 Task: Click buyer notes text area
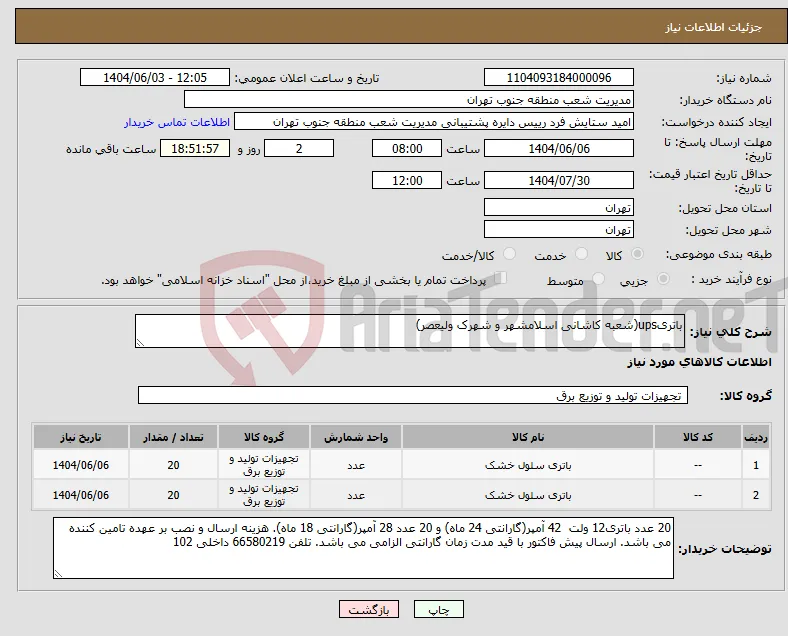pyautogui.click(x=363, y=548)
